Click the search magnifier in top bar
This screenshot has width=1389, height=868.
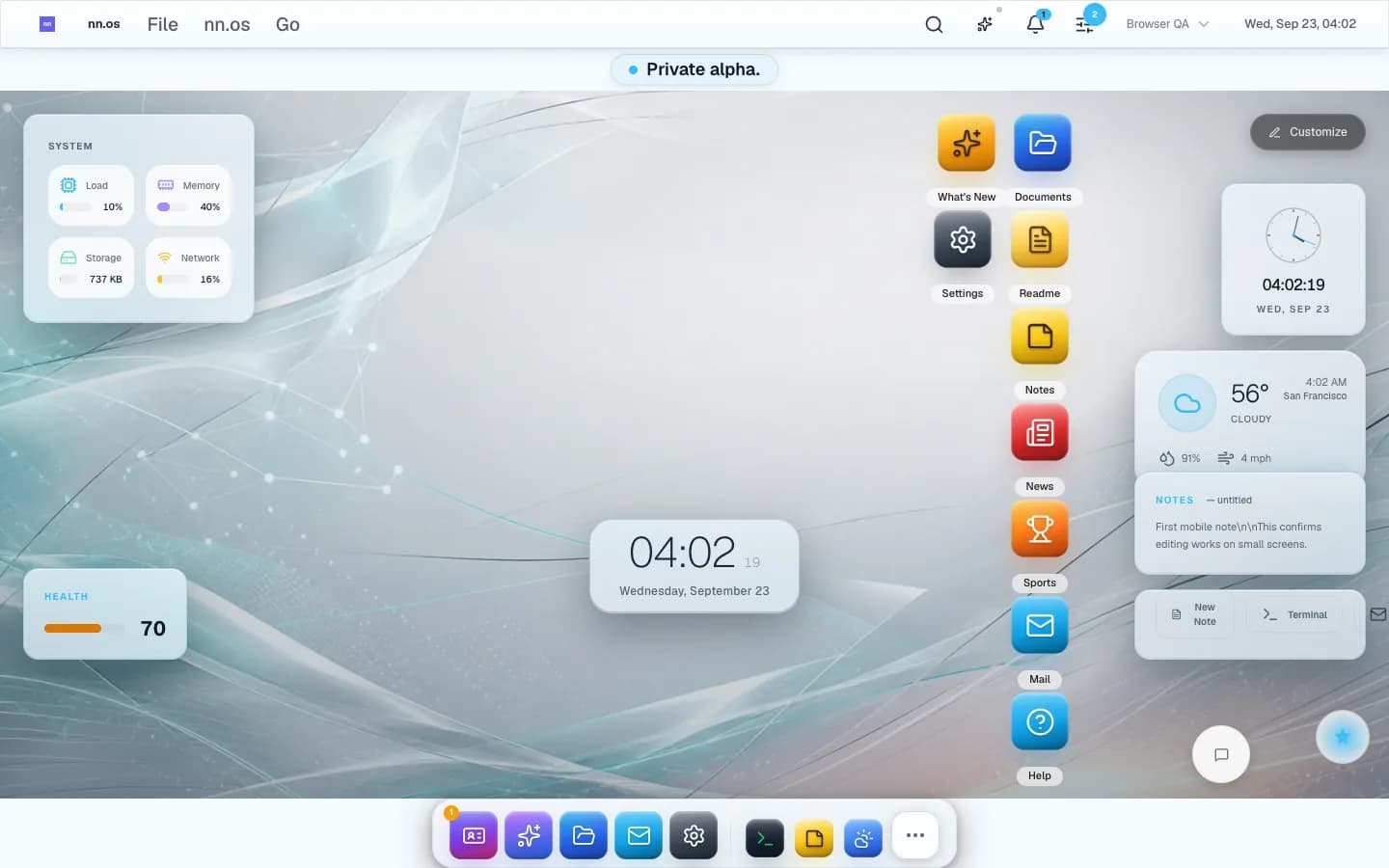click(934, 24)
